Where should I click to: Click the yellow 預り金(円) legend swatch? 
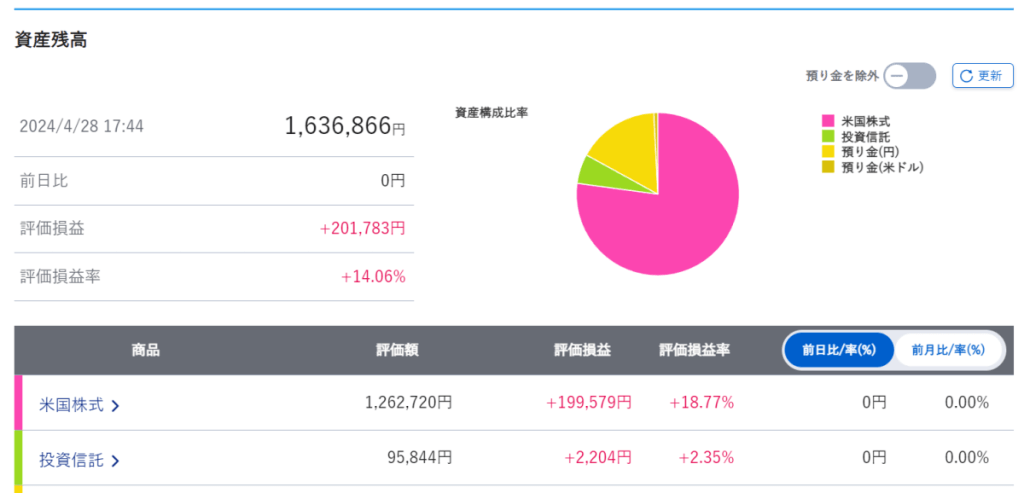[828, 152]
